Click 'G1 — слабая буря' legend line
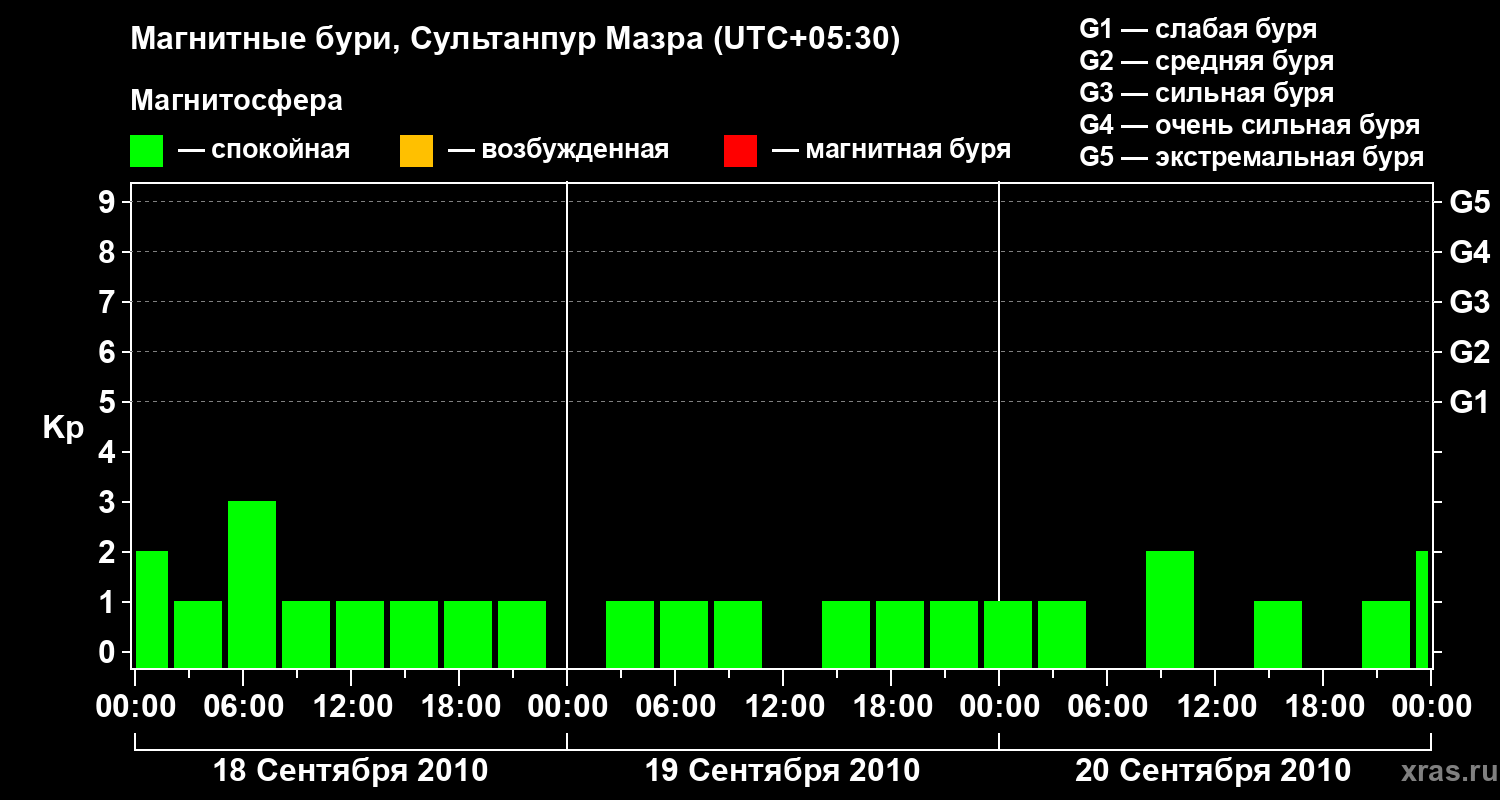 point(1198,30)
